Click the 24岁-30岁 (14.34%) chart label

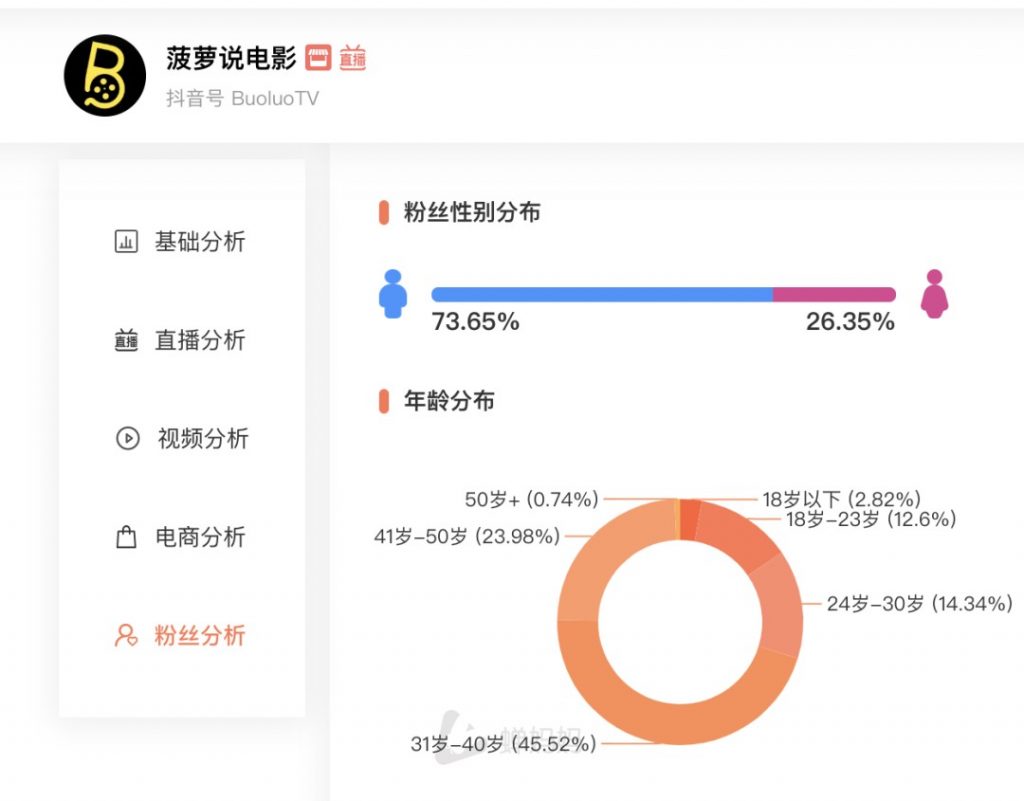point(919,603)
